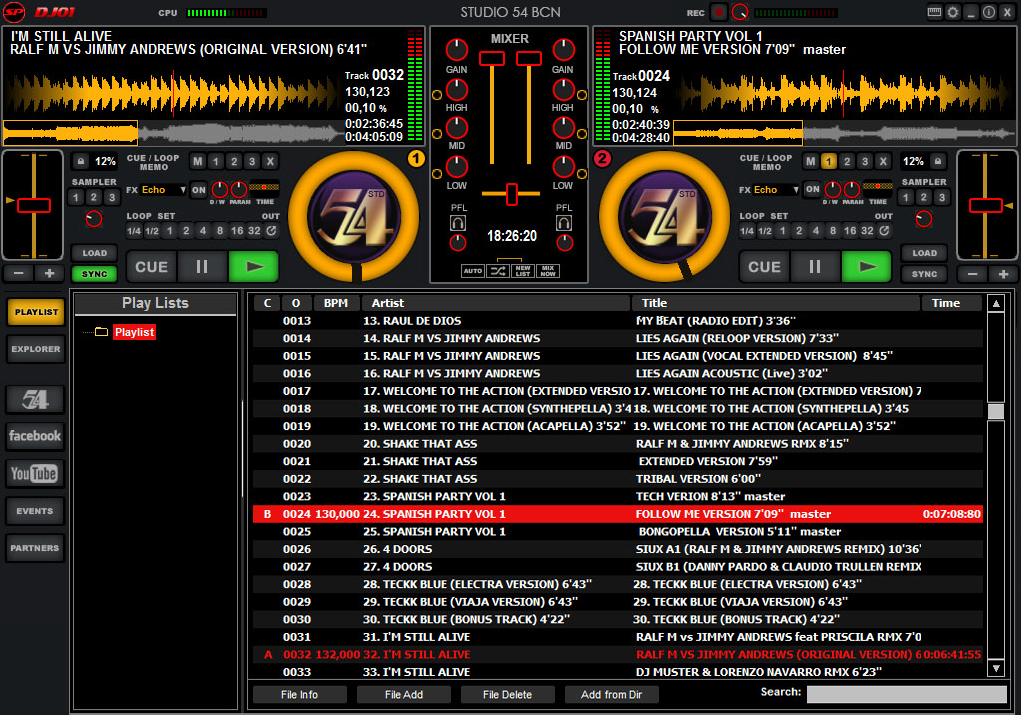Select the PLAYLIST tab in the sidebar
This screenshot has width=1021, height=715.
(x=34, y=311)
